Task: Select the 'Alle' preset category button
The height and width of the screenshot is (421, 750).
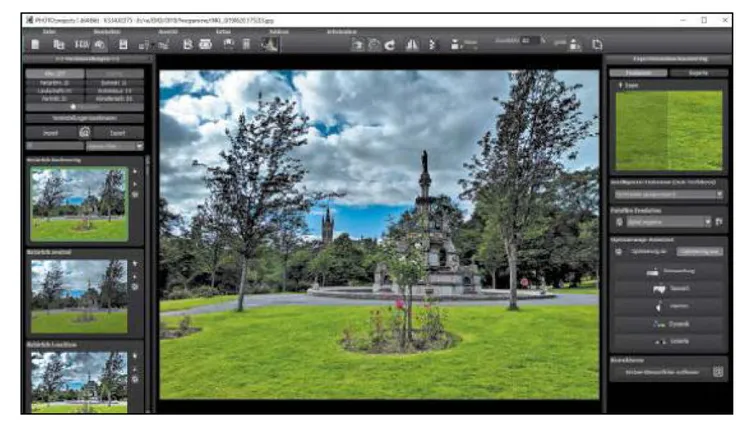Action: (55, 74)
